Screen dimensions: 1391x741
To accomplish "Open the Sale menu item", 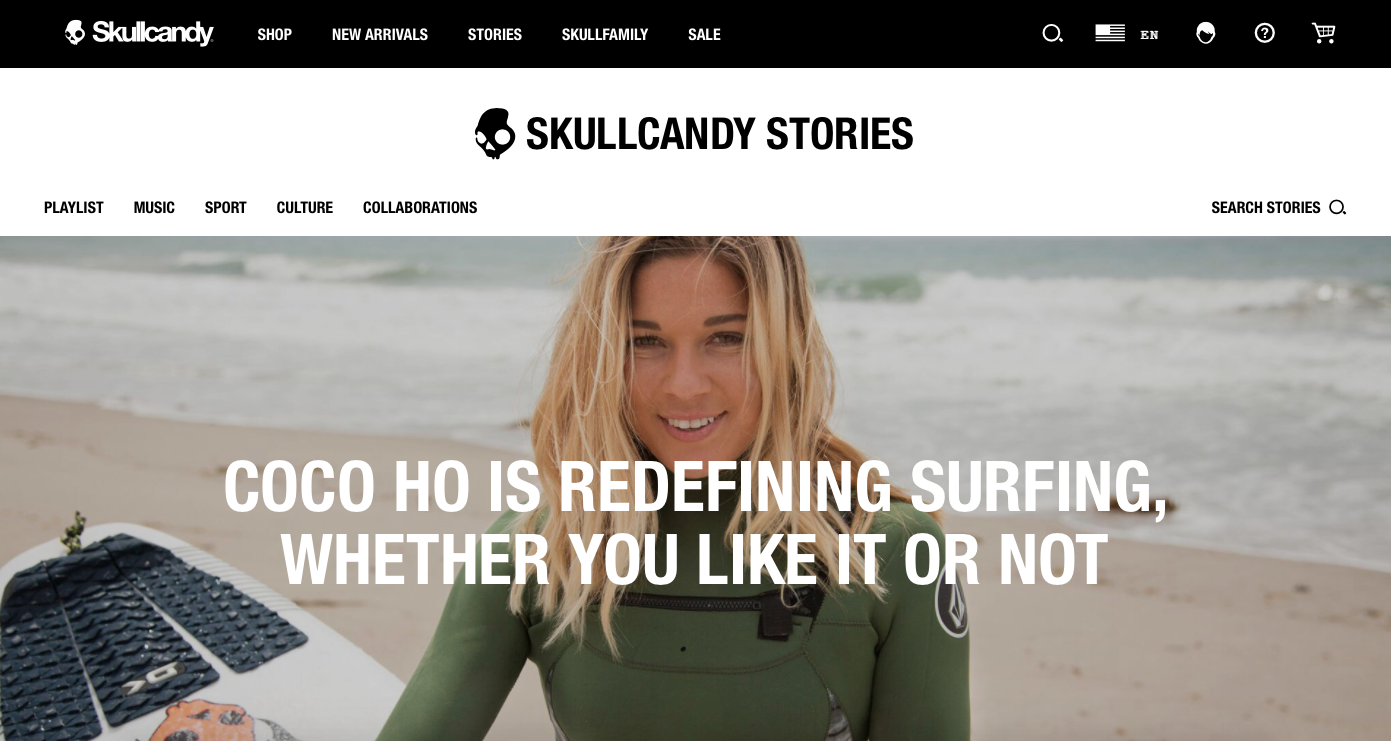I will pyautogui.click(x=704, y=34).
